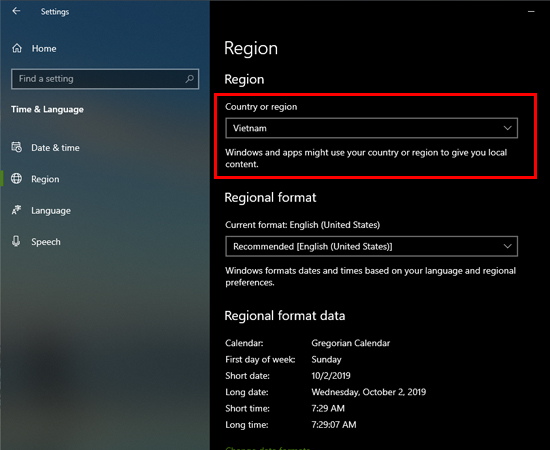Click the Country or region label
550x450 pixels.
tap(261, 107)
